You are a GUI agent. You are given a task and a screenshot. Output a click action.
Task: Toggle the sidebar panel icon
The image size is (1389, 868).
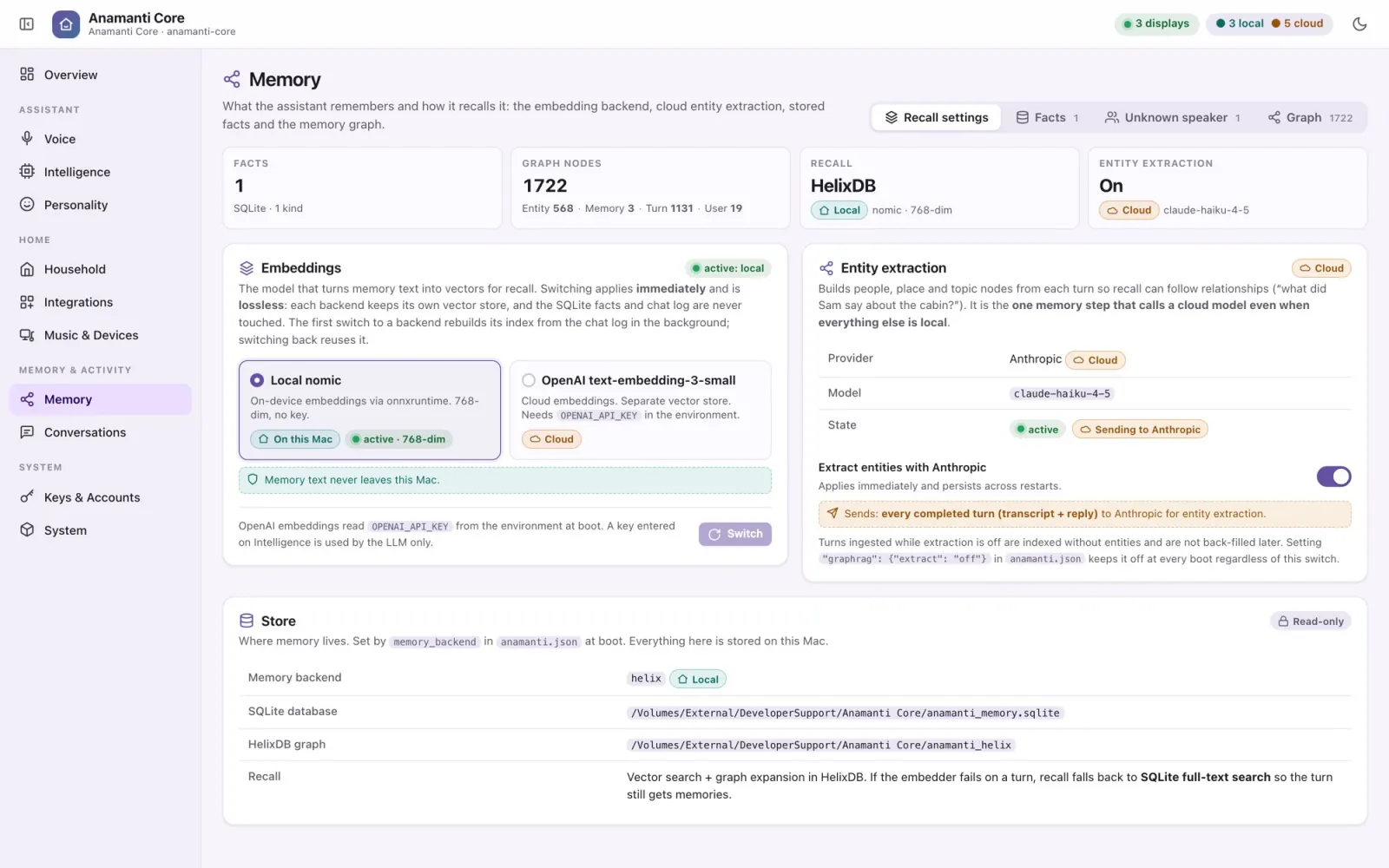tap(27, 24)
